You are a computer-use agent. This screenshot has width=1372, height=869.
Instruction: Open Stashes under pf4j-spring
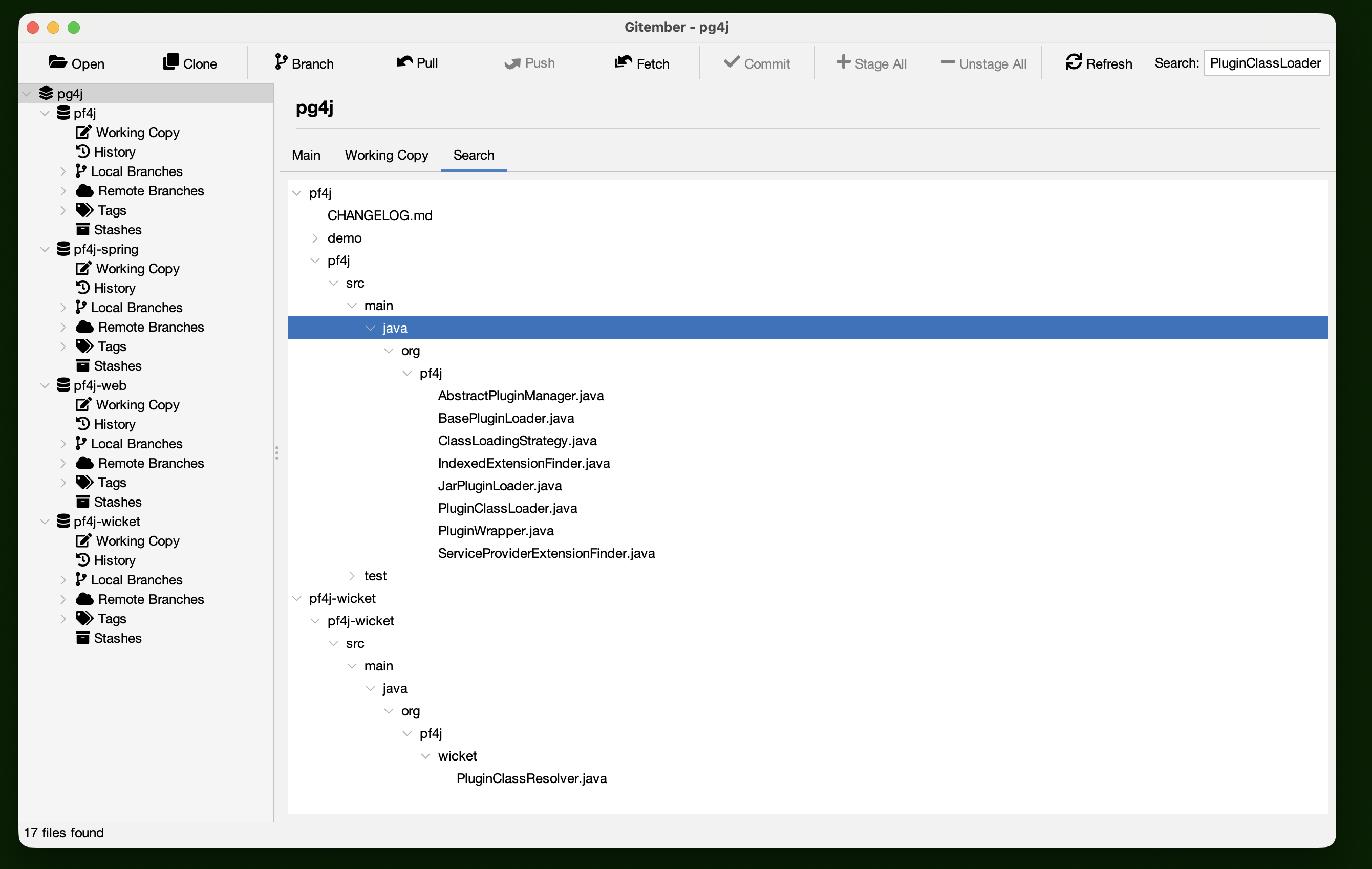point(117,365)
